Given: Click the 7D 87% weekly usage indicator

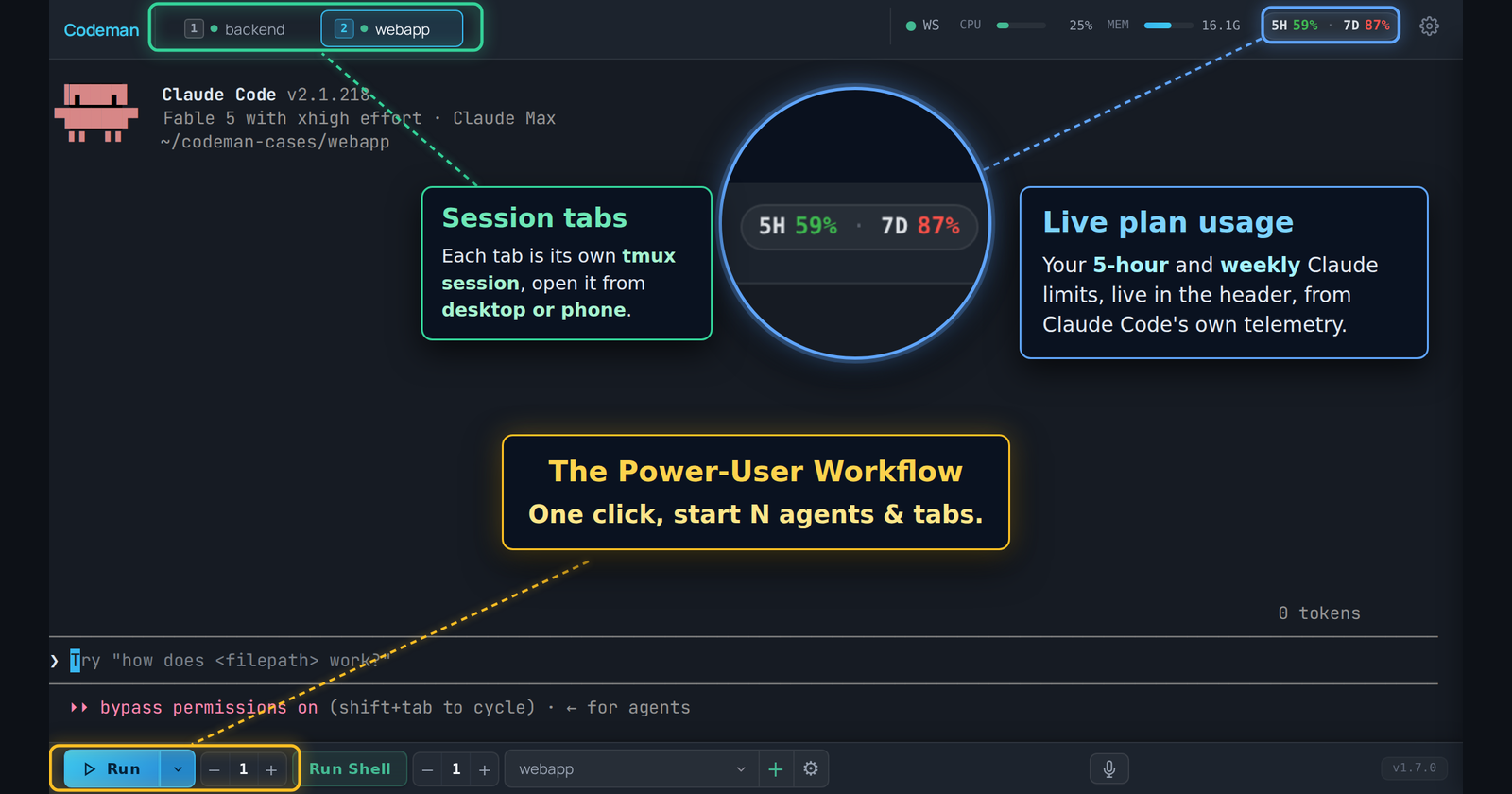Looking at the screenshot, I should [x=1366, y=26].
